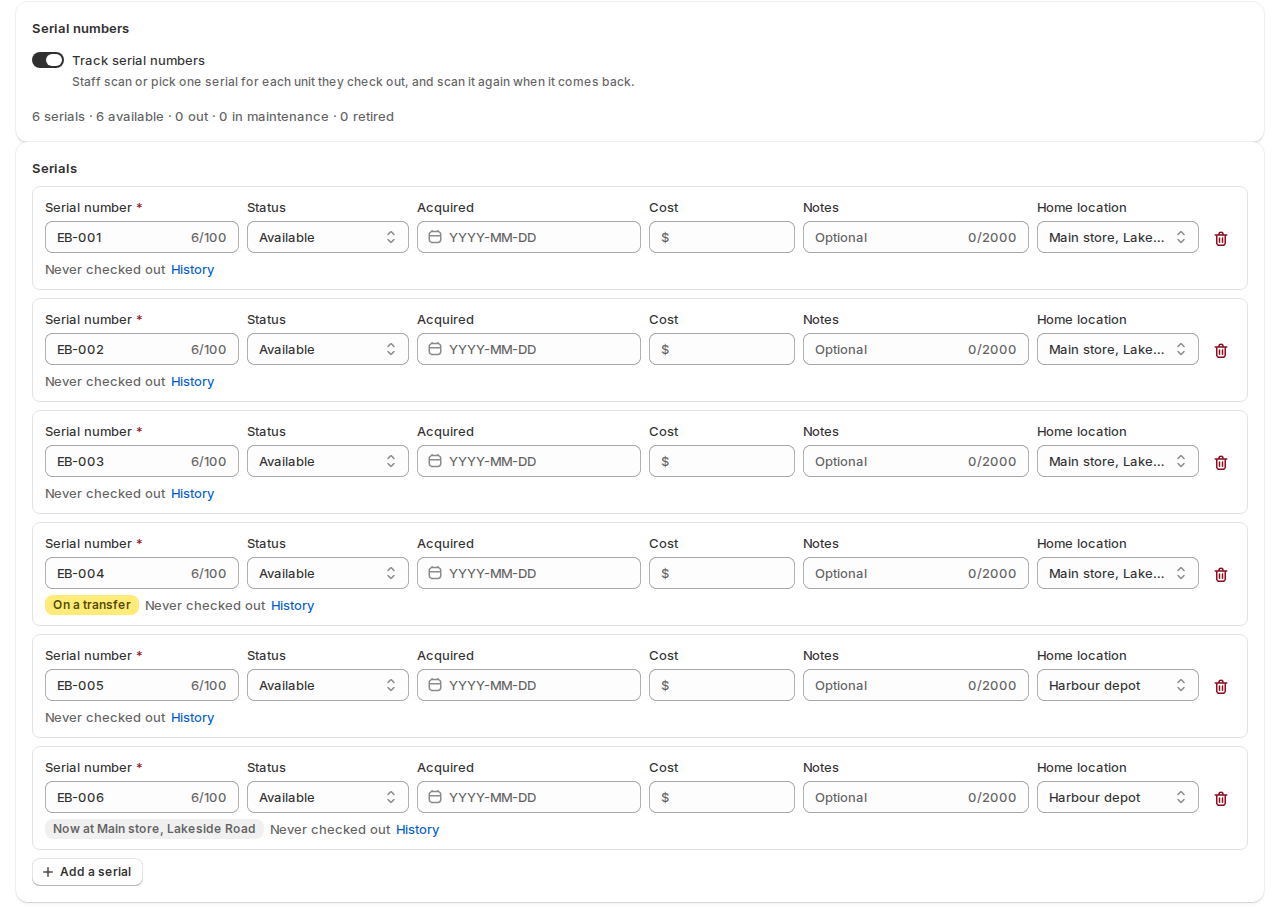Delete serial EB-001 with trash icon
This screenshot has width=1280, height=918.
pyautogui.click(x=1220, y=238)
